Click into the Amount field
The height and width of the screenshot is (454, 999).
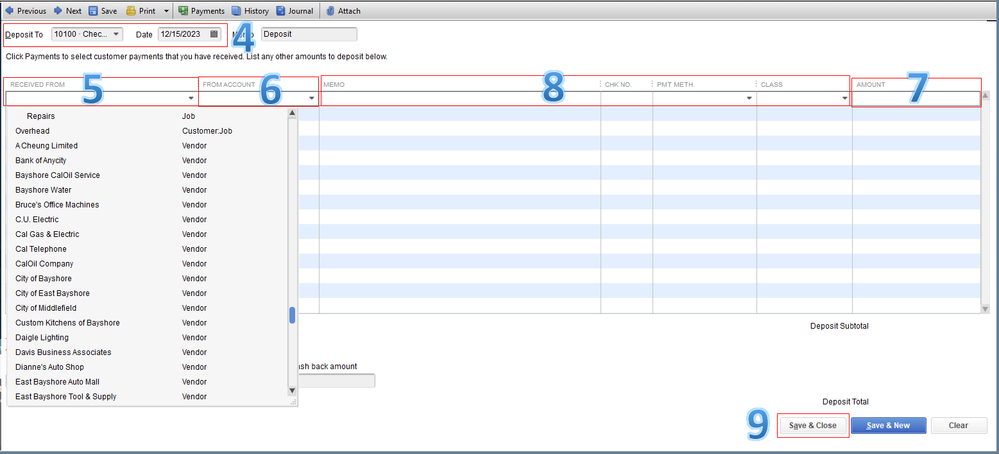click(916, 99)
